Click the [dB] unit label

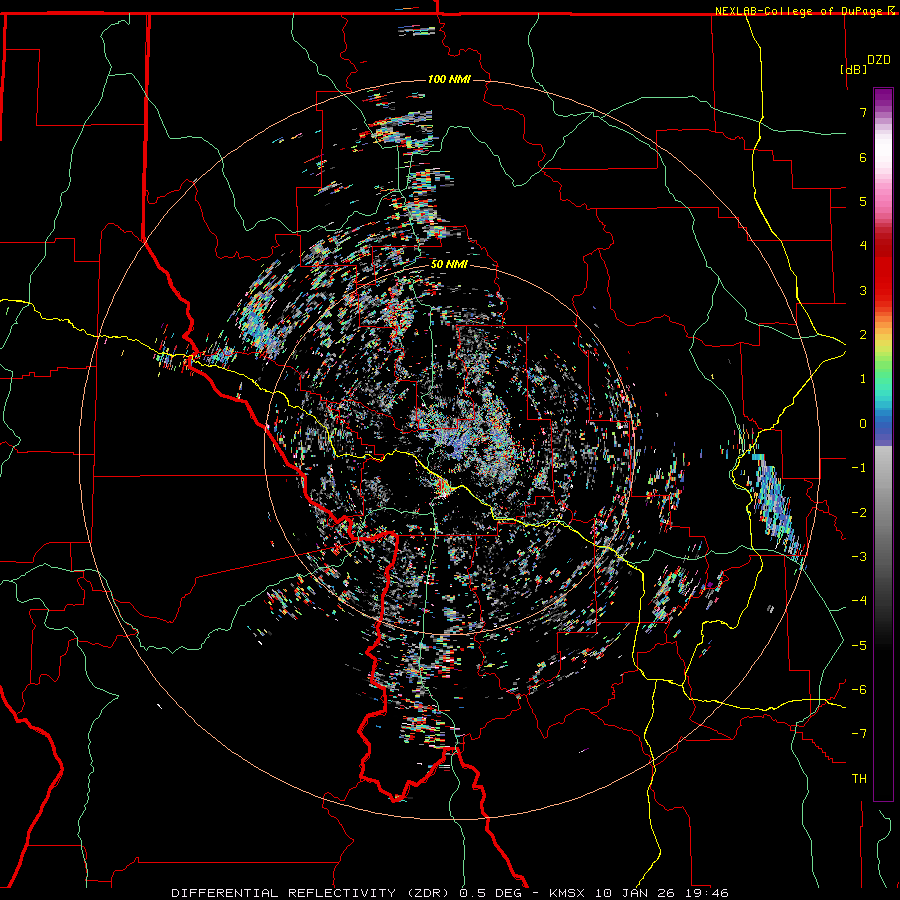point(853,69)
